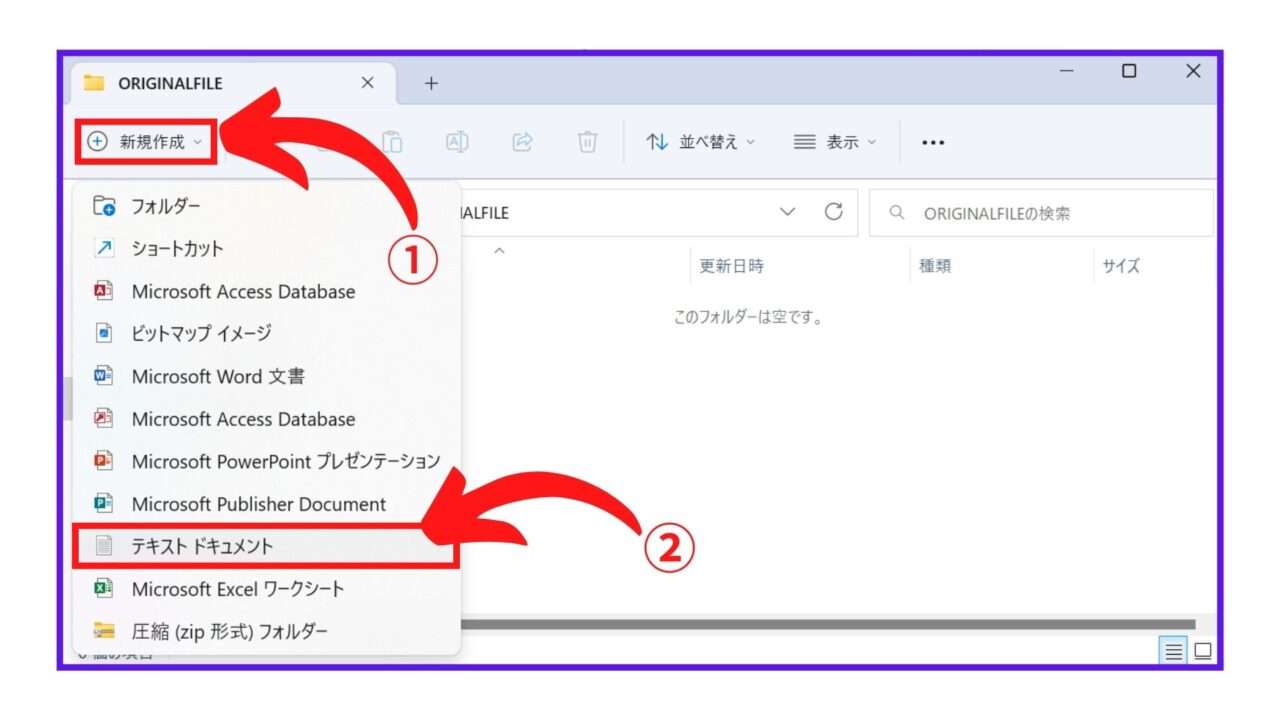Image resolution: width=1280 pixels, height=720 pixels.
Task: Open a new Explorer tab with the plus button
Action: tap(431, 83)
